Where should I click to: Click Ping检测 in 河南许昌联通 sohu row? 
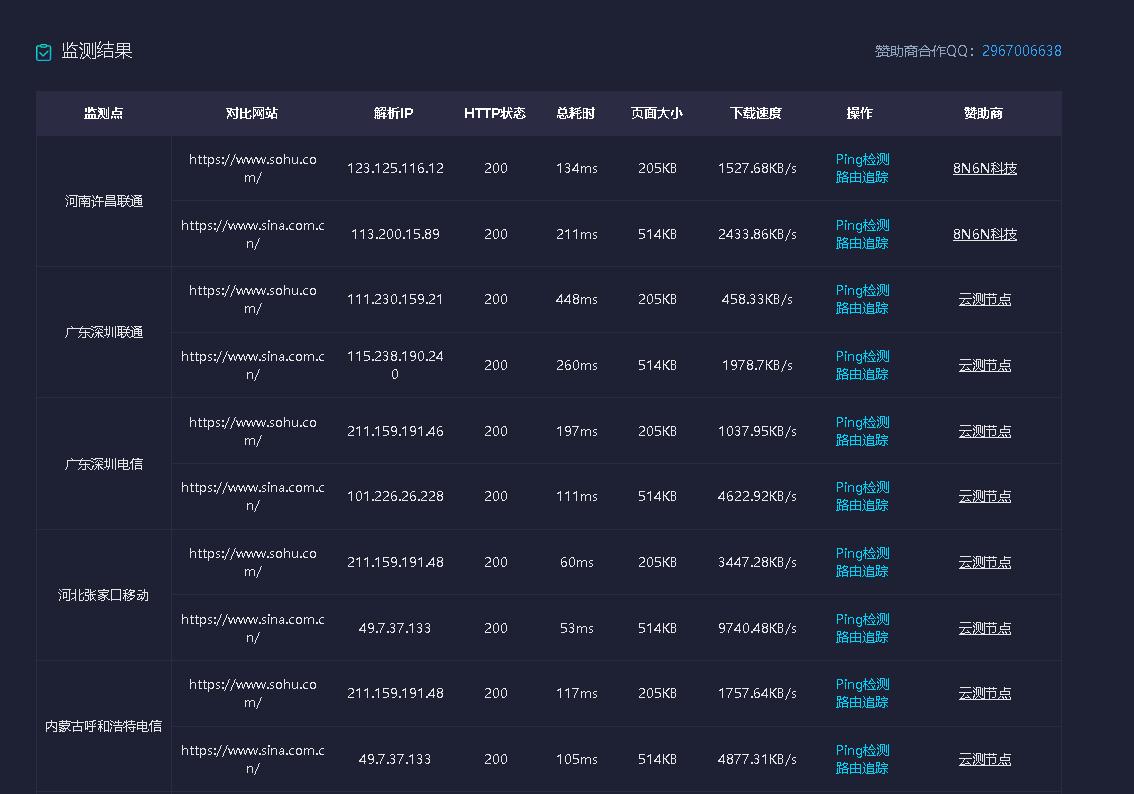[862, 159]
